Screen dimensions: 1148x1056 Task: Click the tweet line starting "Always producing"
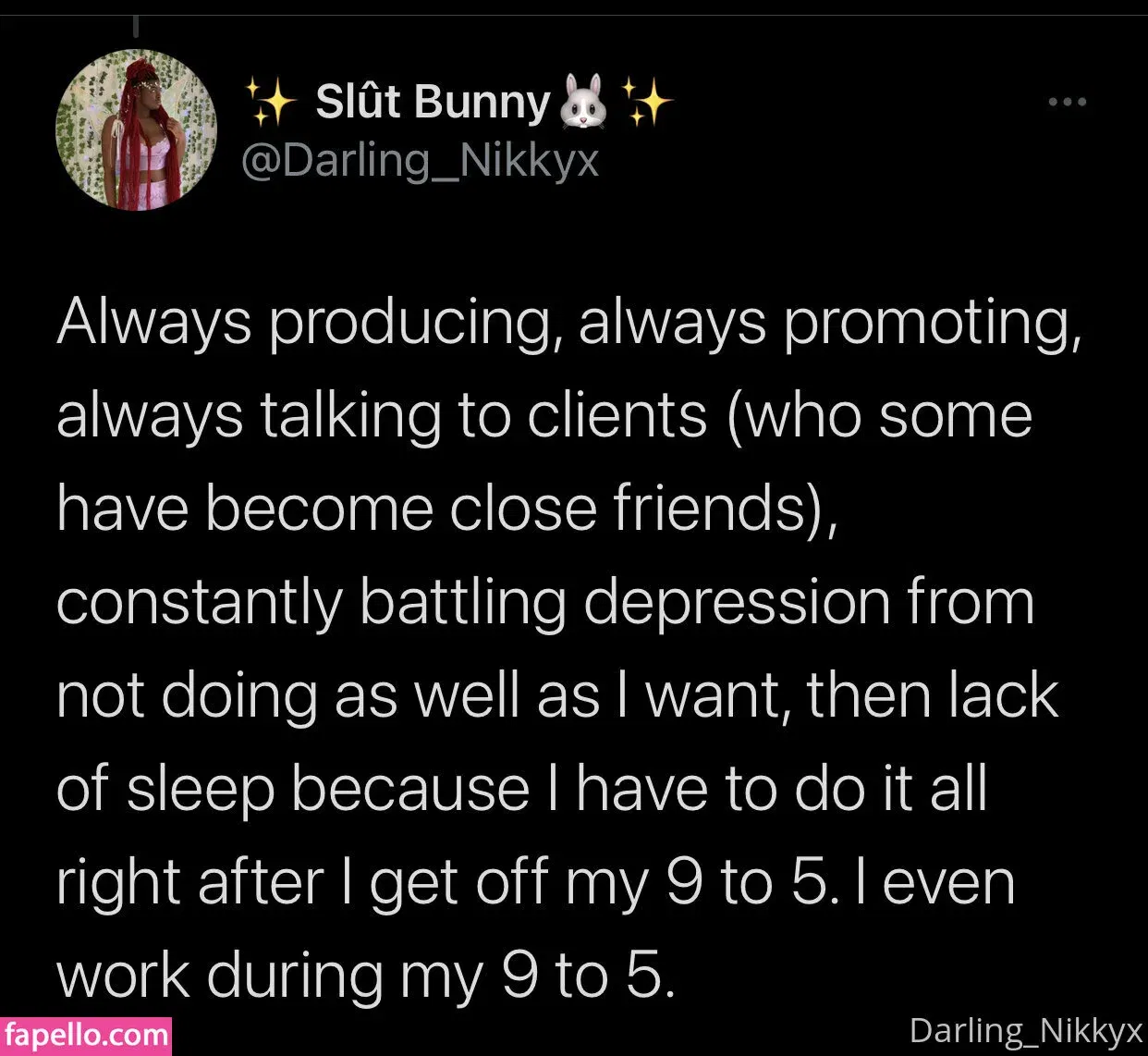click(568, 324)
